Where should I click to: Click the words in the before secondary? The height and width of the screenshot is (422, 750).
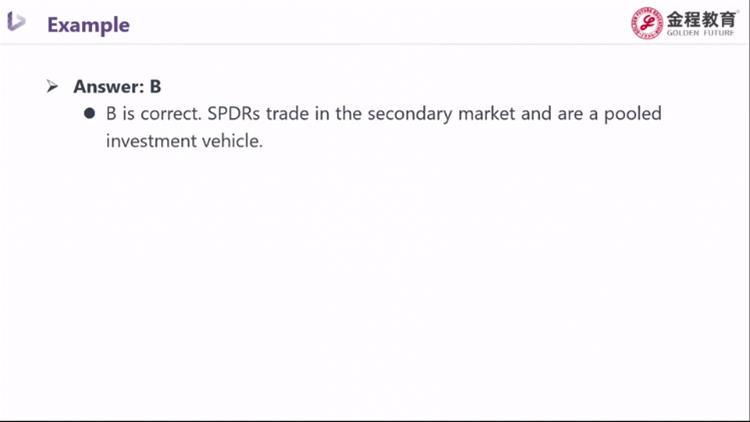tap(338, 114)
